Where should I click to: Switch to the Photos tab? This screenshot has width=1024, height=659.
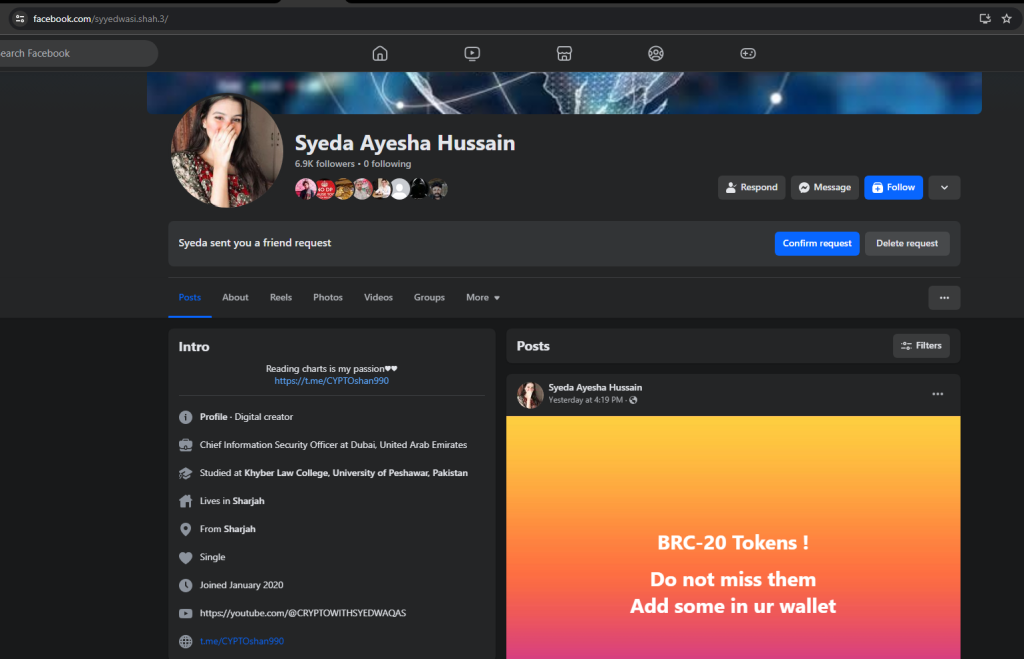[328, 297]
